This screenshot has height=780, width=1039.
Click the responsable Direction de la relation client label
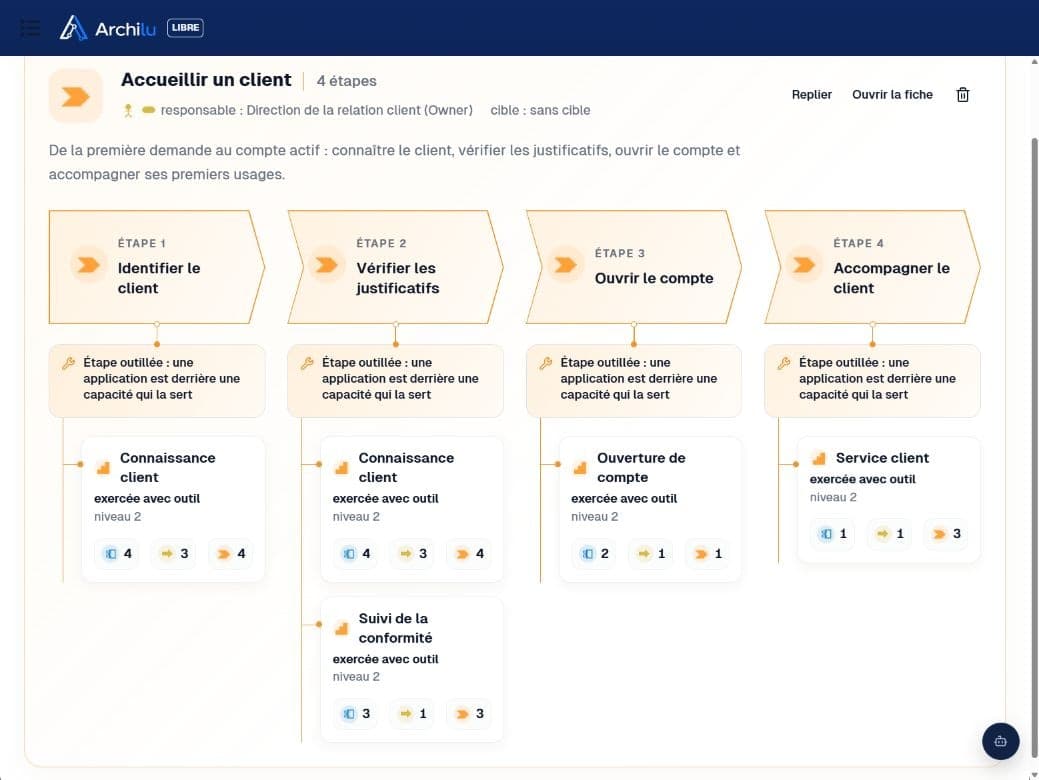tap(316, 110)
